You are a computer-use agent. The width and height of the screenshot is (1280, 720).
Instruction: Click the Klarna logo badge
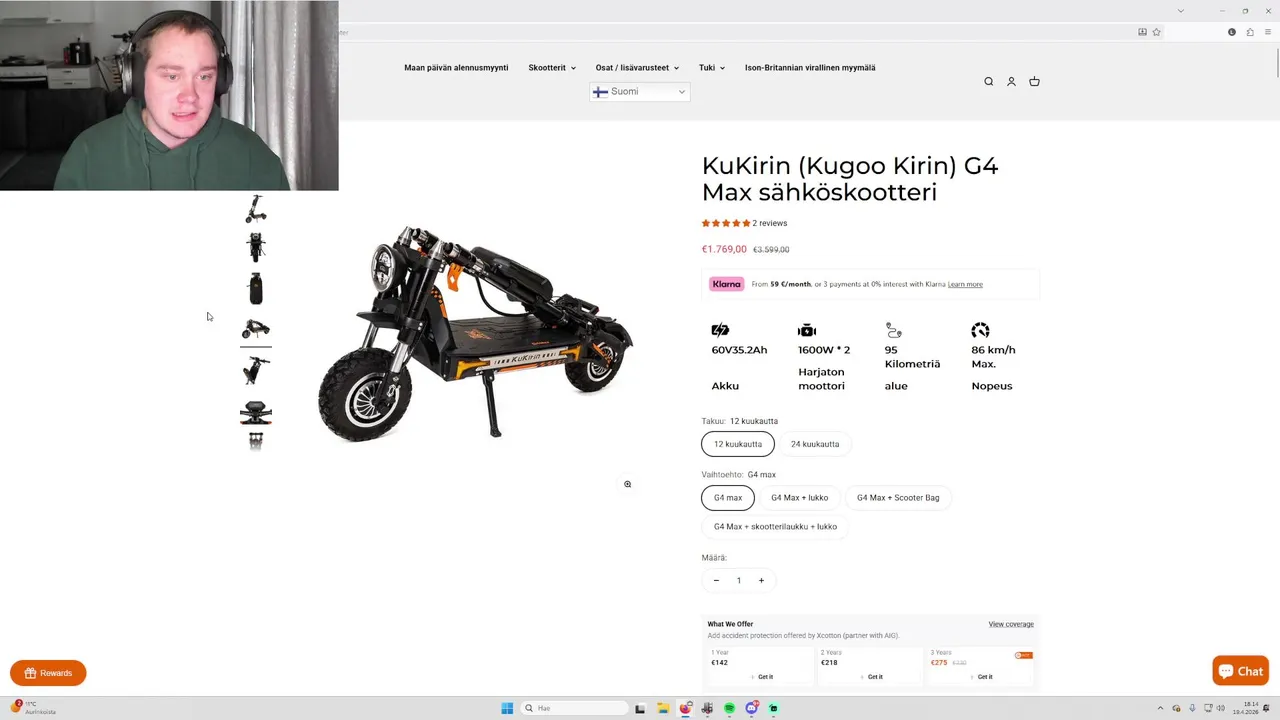[727, 284]
